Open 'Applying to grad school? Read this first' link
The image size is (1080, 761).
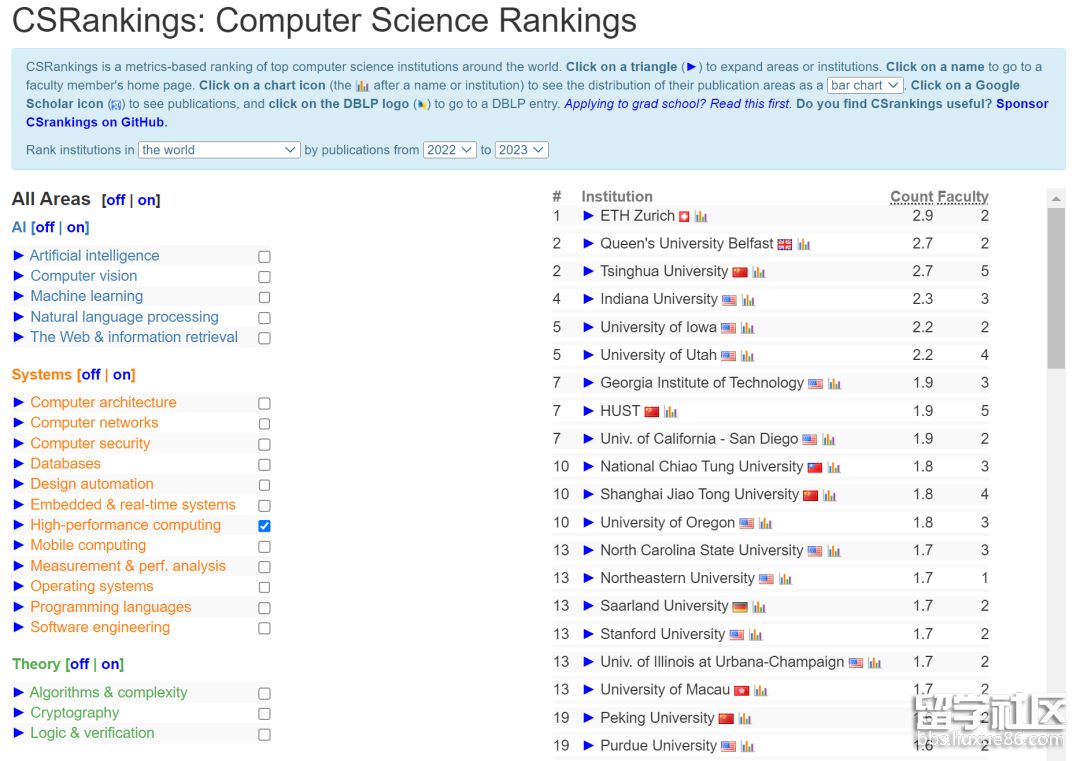pos(678,103)
